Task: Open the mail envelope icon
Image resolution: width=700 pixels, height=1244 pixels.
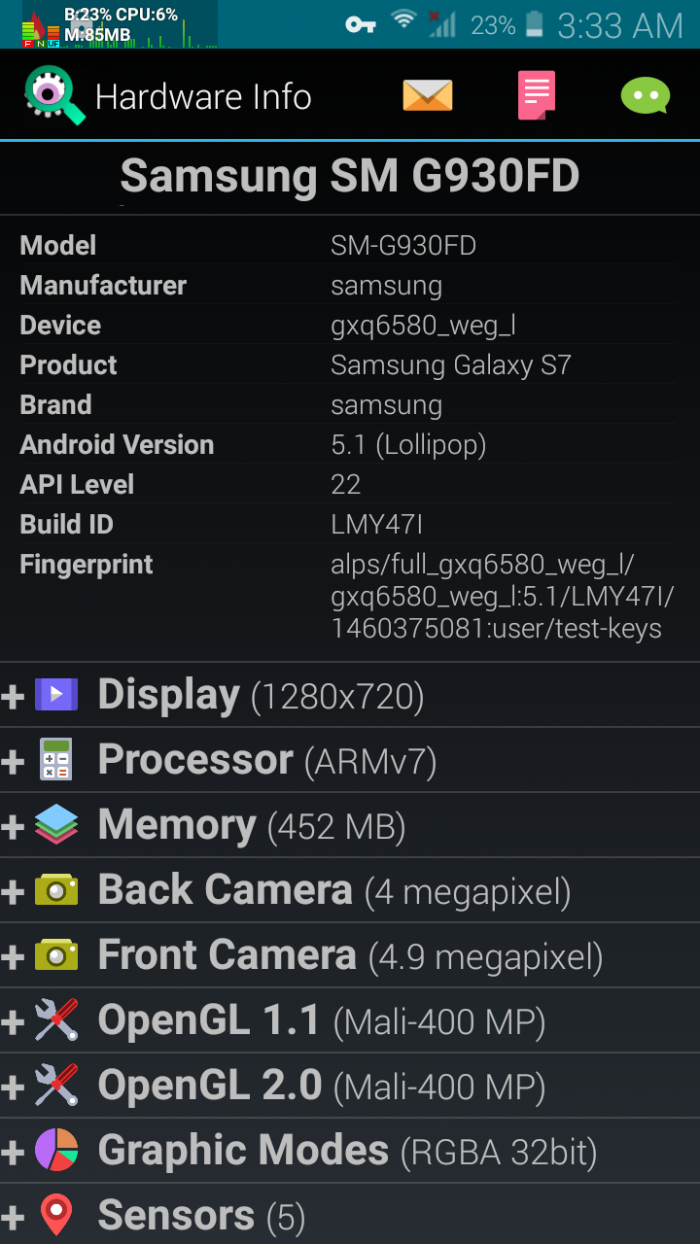Action: 427,96
